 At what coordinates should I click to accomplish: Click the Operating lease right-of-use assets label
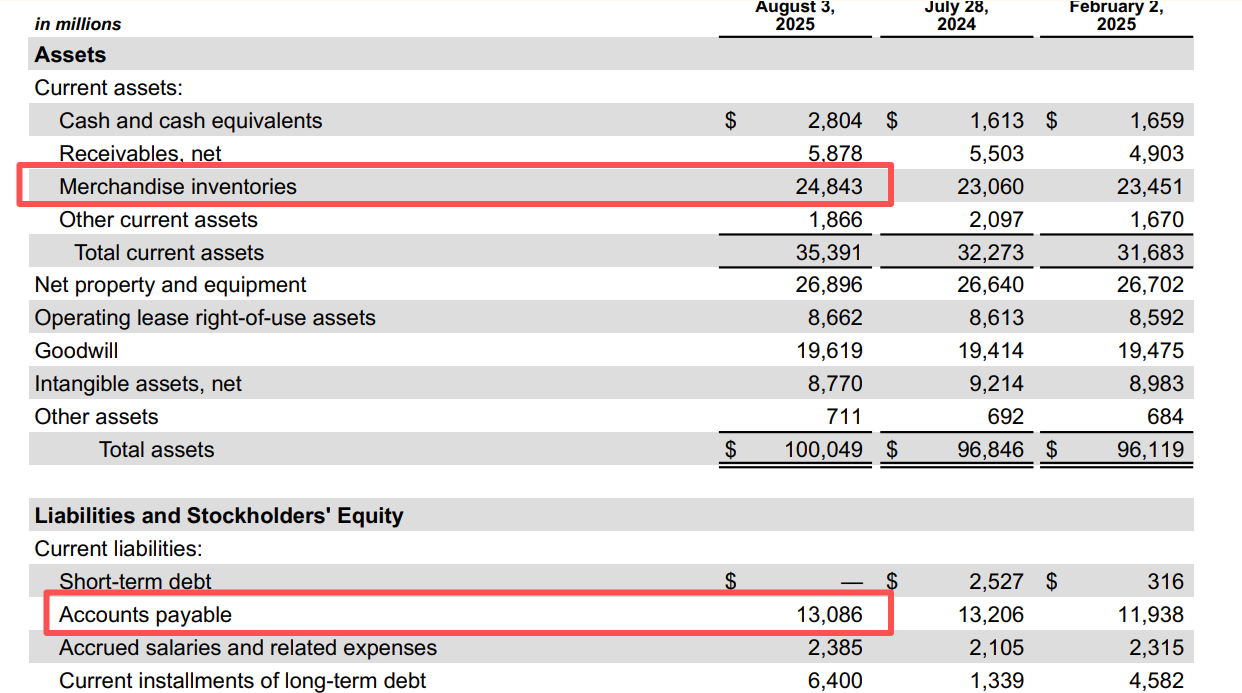205,318
